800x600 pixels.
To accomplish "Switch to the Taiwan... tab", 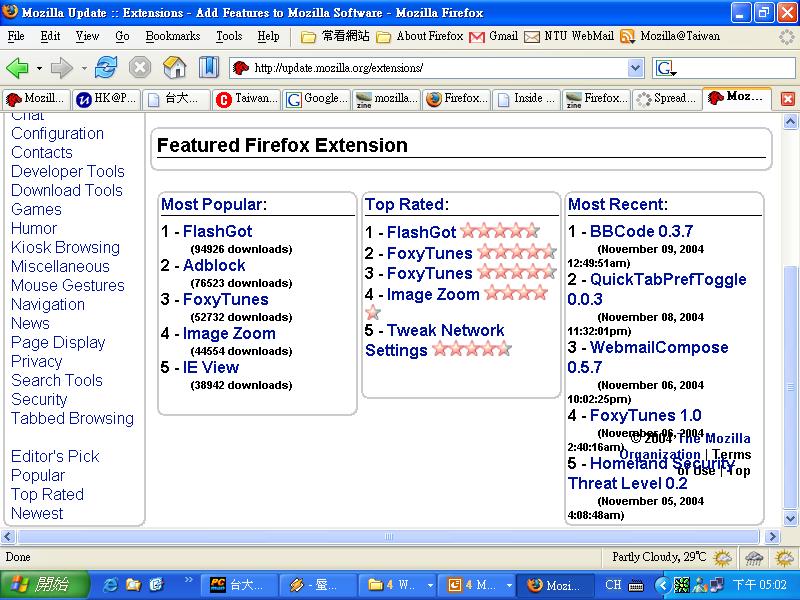I will point(247,98).
